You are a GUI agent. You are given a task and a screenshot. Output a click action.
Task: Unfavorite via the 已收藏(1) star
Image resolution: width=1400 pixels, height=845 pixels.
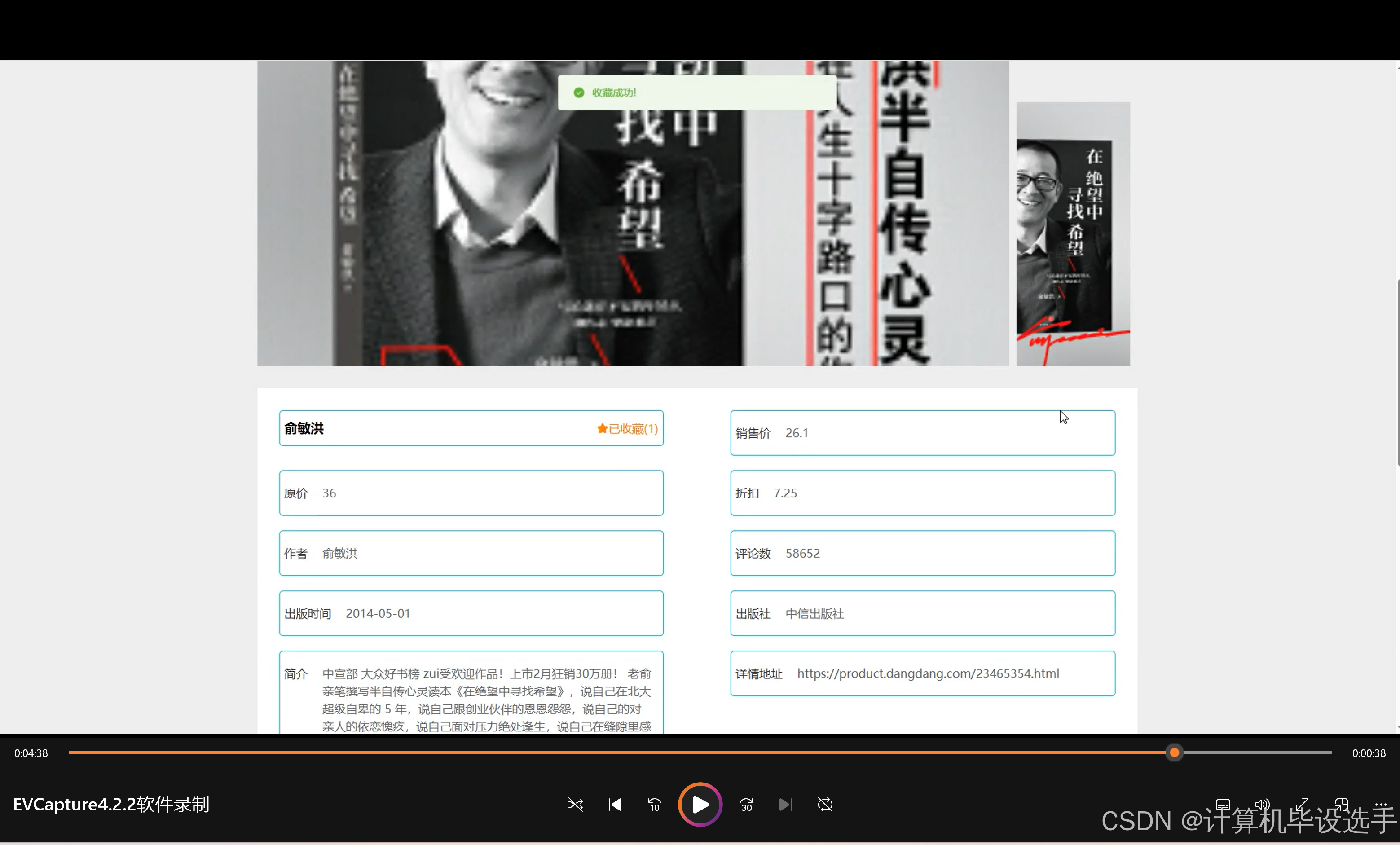[x=626, y=428]
